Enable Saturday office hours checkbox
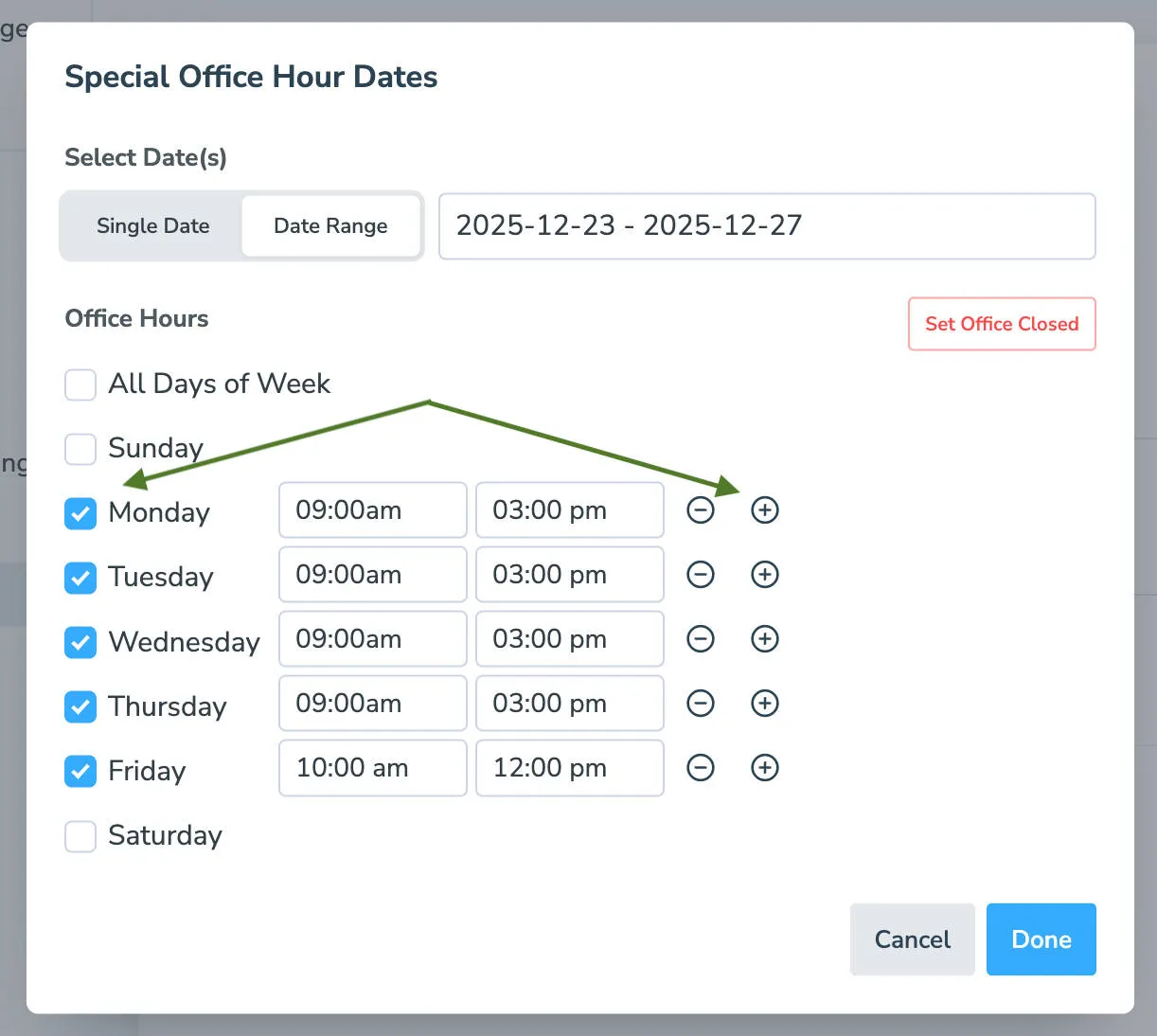The height and width of the screenshot is (1036, 1157). pyautogui.click(x=80, y=836)
